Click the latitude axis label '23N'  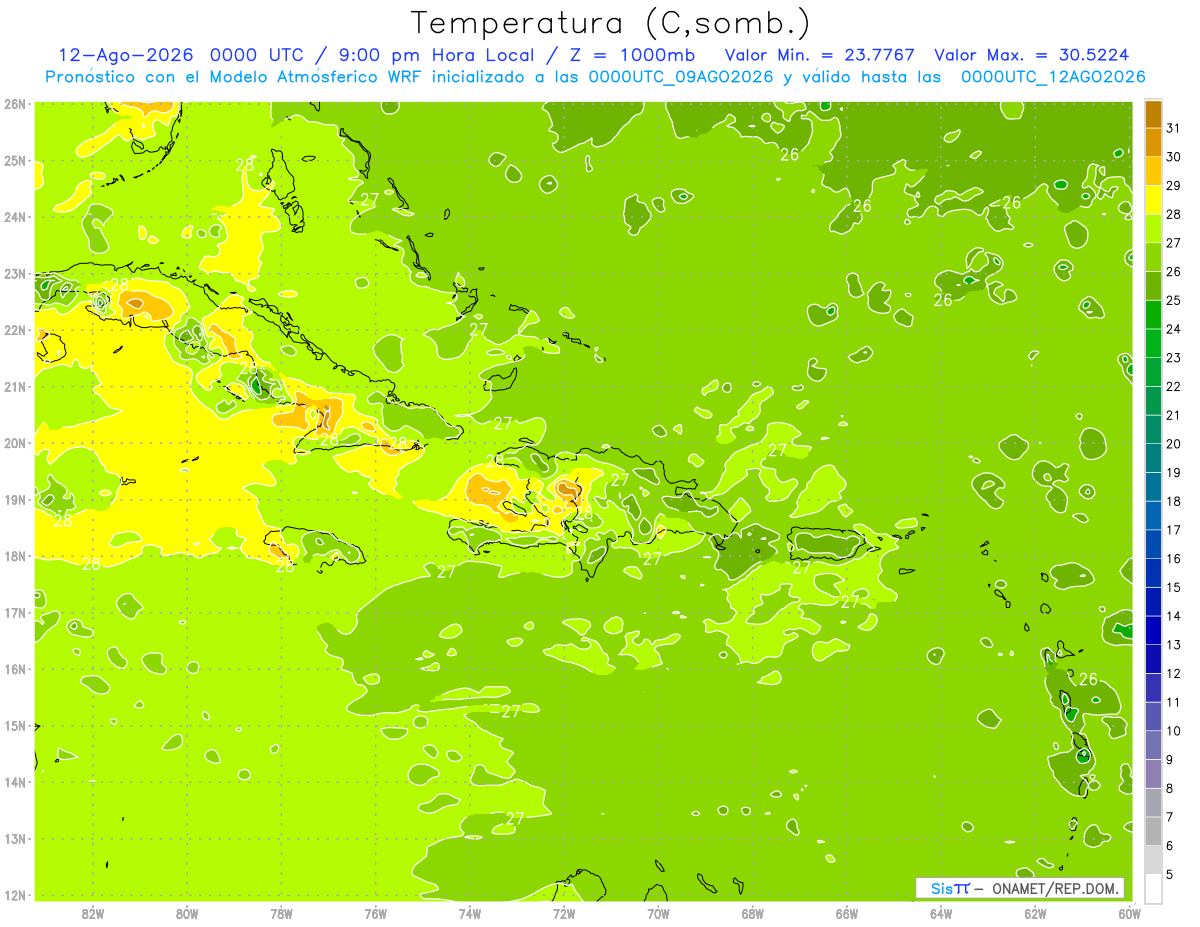click(14, 274)
